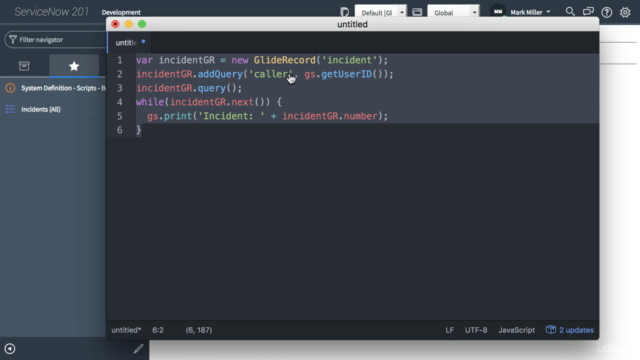The image size is (640, 360).
Task: Edit favorites with the pencil icon
Action: click(x=138, y=348)
